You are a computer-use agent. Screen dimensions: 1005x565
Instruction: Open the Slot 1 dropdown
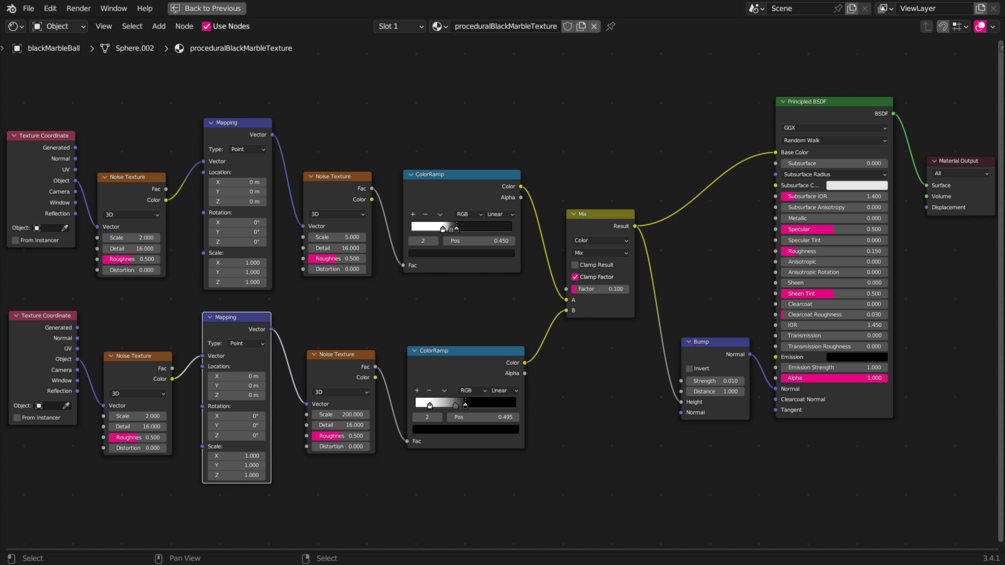tap(401, 26)
